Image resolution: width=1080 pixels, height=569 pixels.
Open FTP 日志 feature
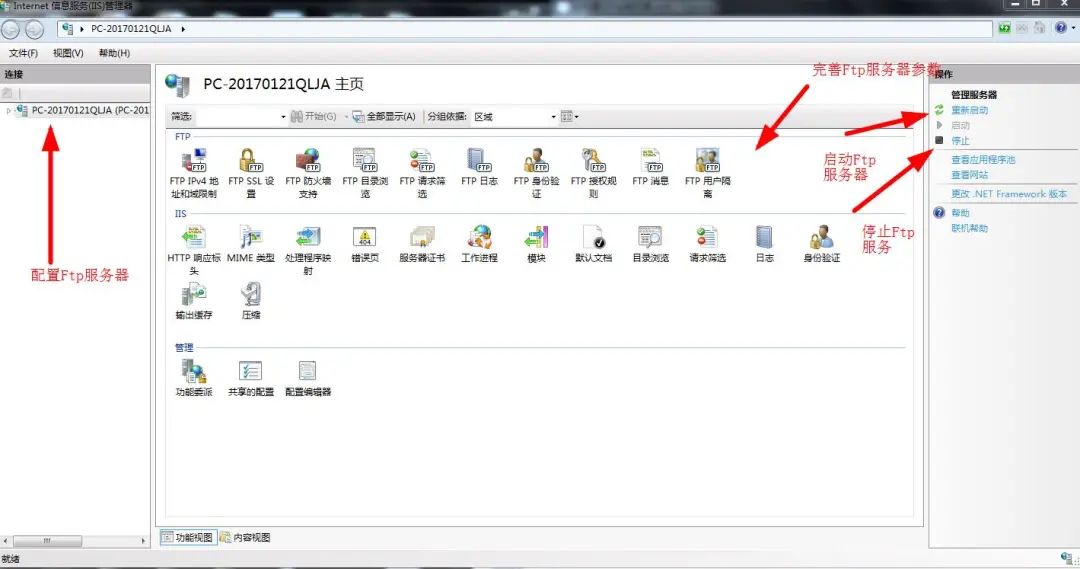click(x=479, y=167)
